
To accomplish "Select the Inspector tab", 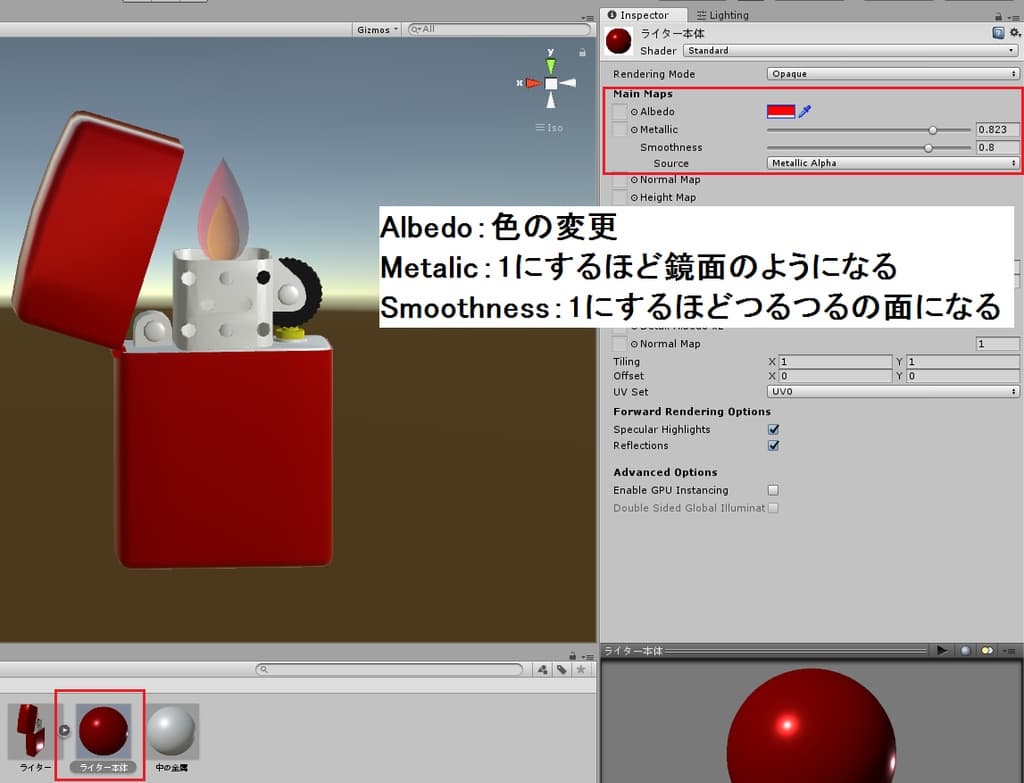I will (x=644, y=15).
